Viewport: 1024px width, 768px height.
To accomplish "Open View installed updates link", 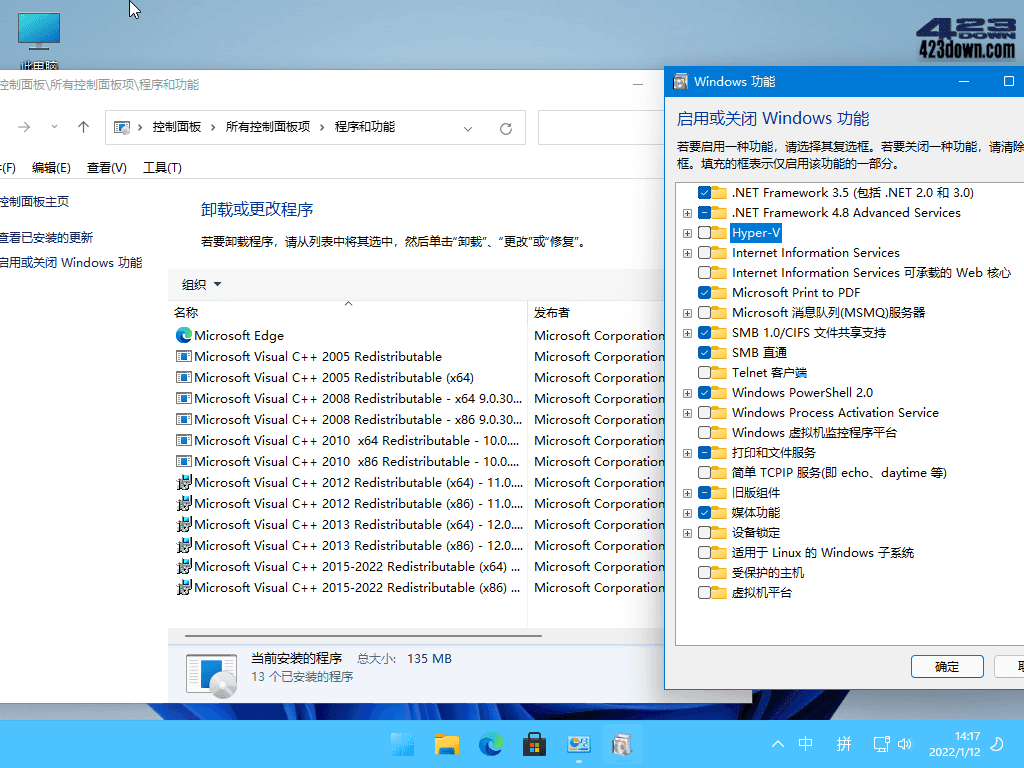I will coord(46,238).
